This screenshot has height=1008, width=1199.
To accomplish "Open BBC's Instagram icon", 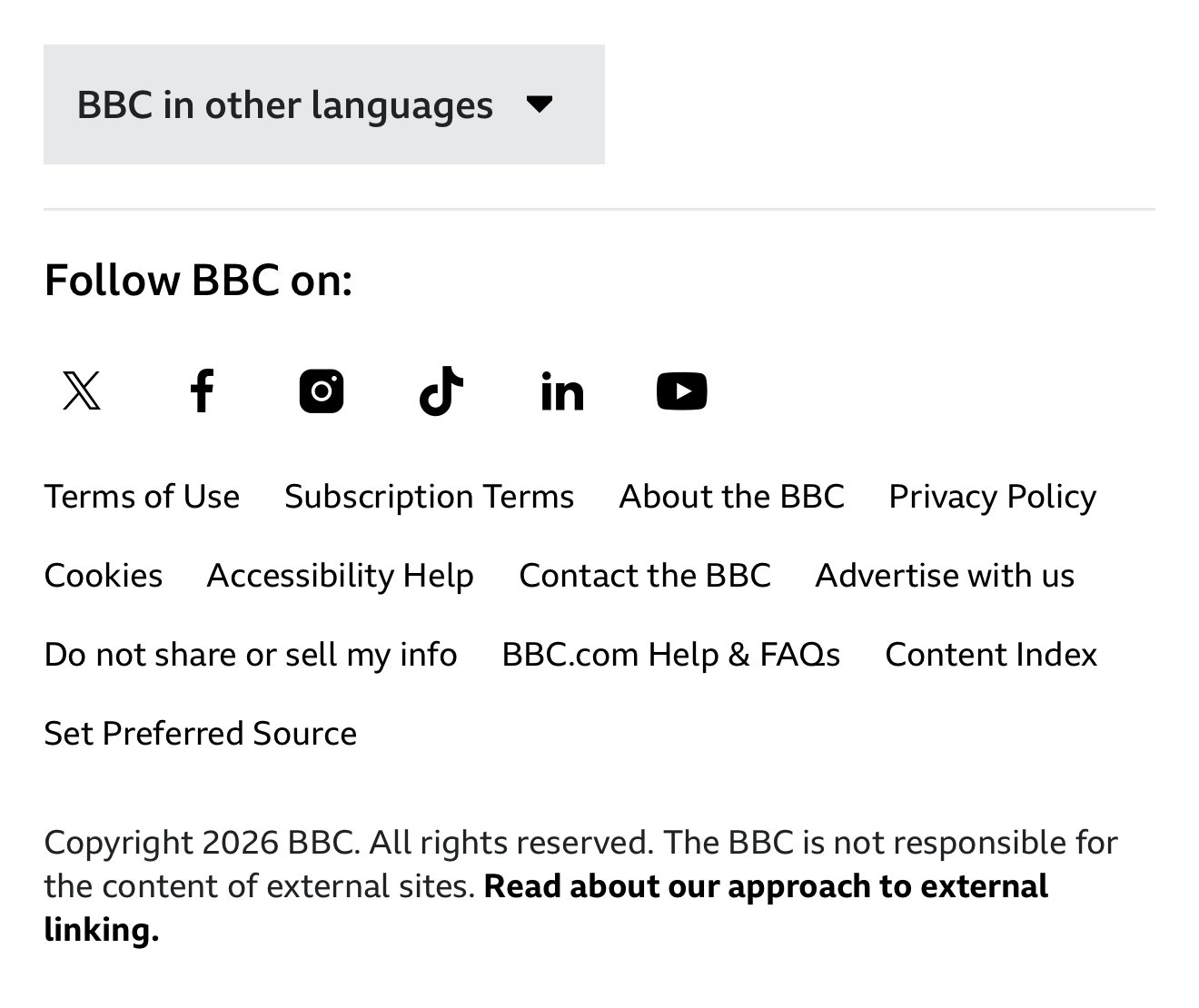I will click(x=322, y=391).
